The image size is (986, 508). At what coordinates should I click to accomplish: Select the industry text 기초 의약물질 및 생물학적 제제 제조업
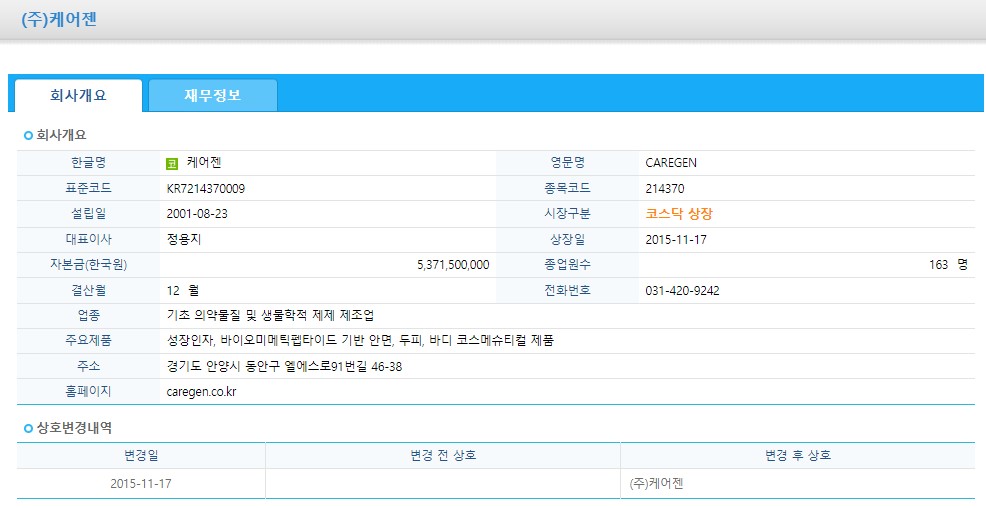[x=270, y=316]
